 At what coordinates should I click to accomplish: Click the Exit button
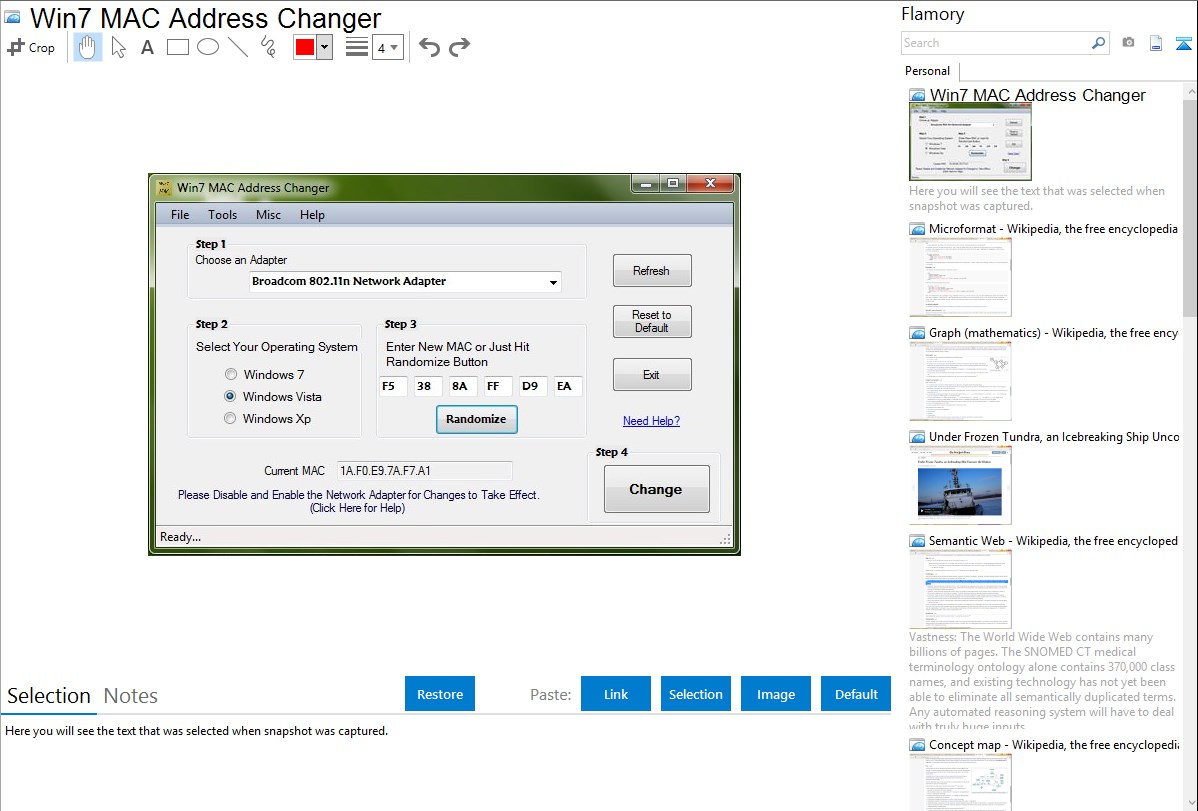(652, 375)
